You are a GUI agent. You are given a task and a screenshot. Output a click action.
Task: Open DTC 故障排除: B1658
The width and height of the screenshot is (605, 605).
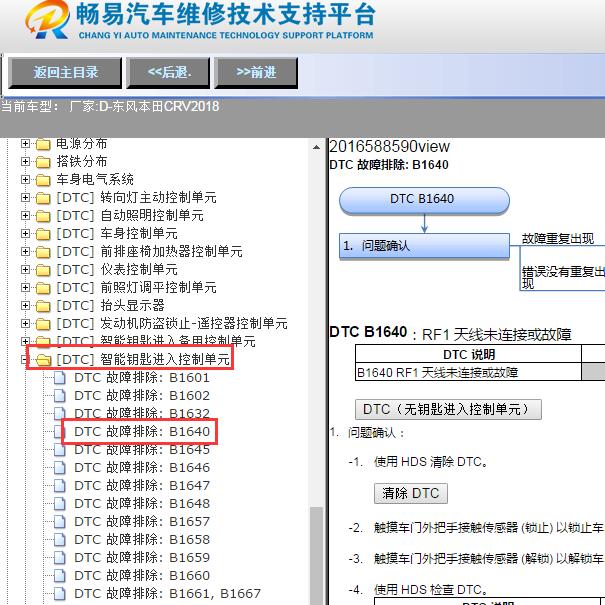(142, 540)
